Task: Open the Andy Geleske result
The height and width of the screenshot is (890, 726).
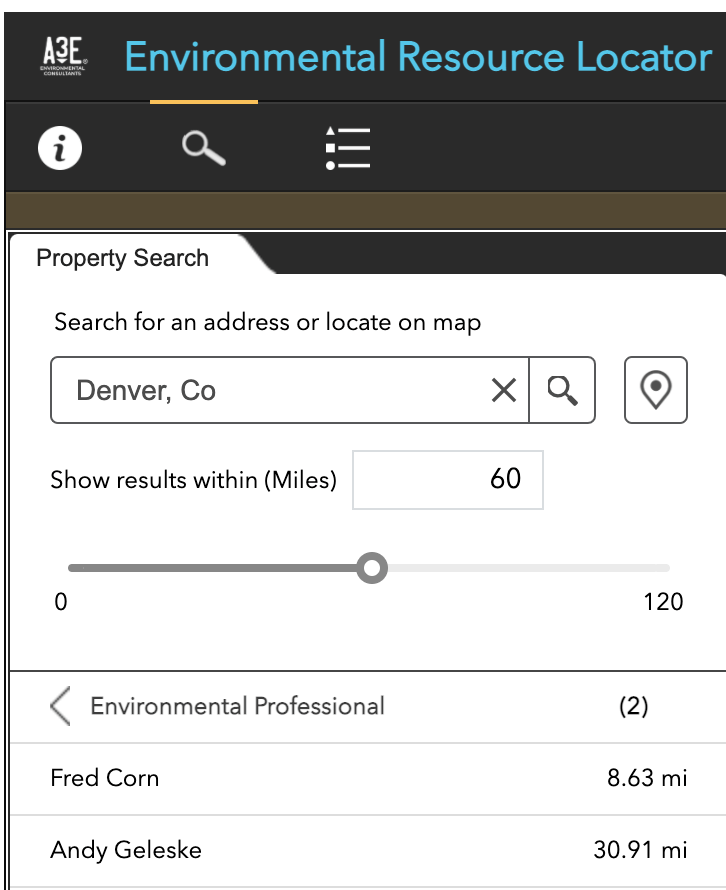Action: [367, 850]
